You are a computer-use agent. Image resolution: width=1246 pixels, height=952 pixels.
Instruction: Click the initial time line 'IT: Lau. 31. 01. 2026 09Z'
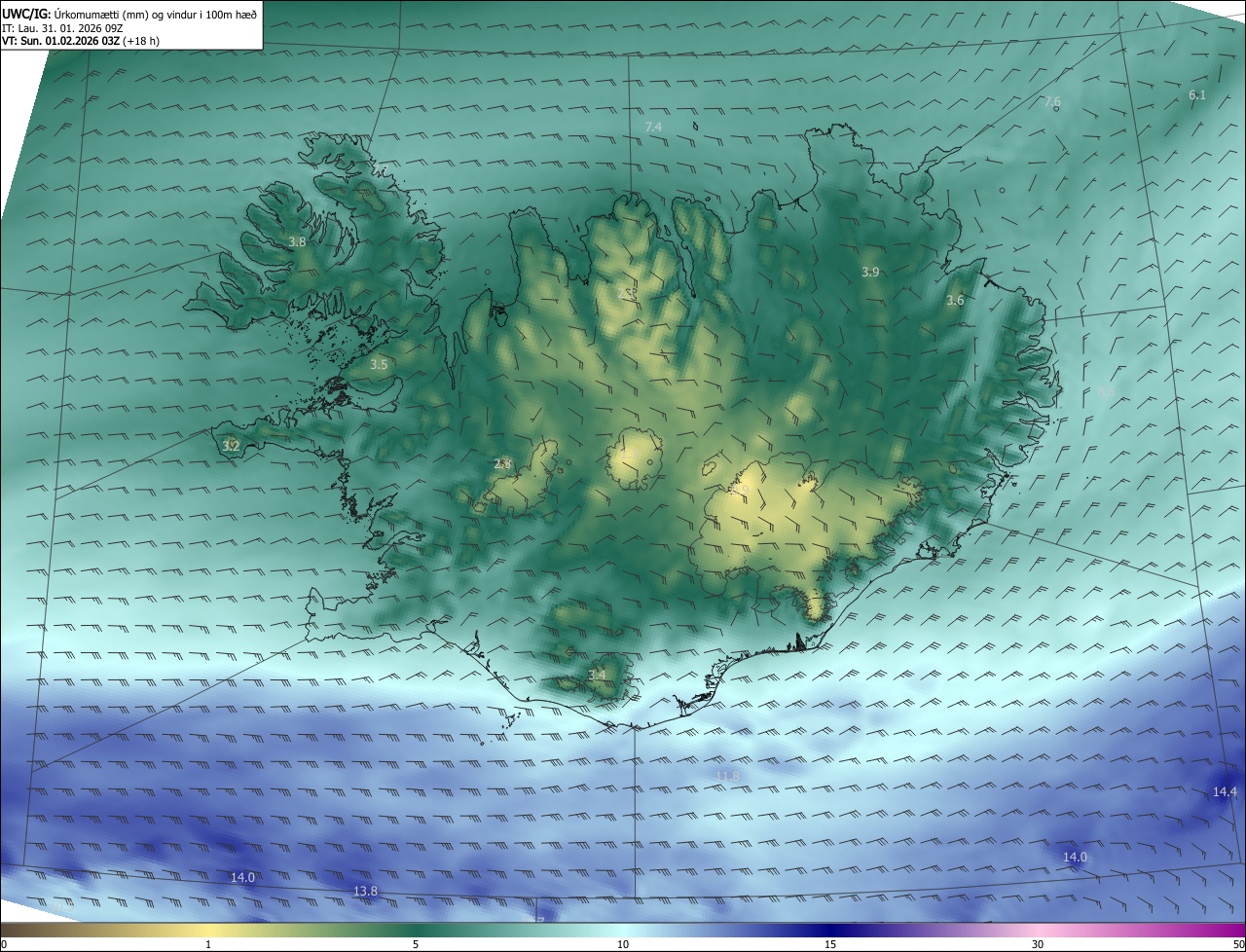point(62,28)
